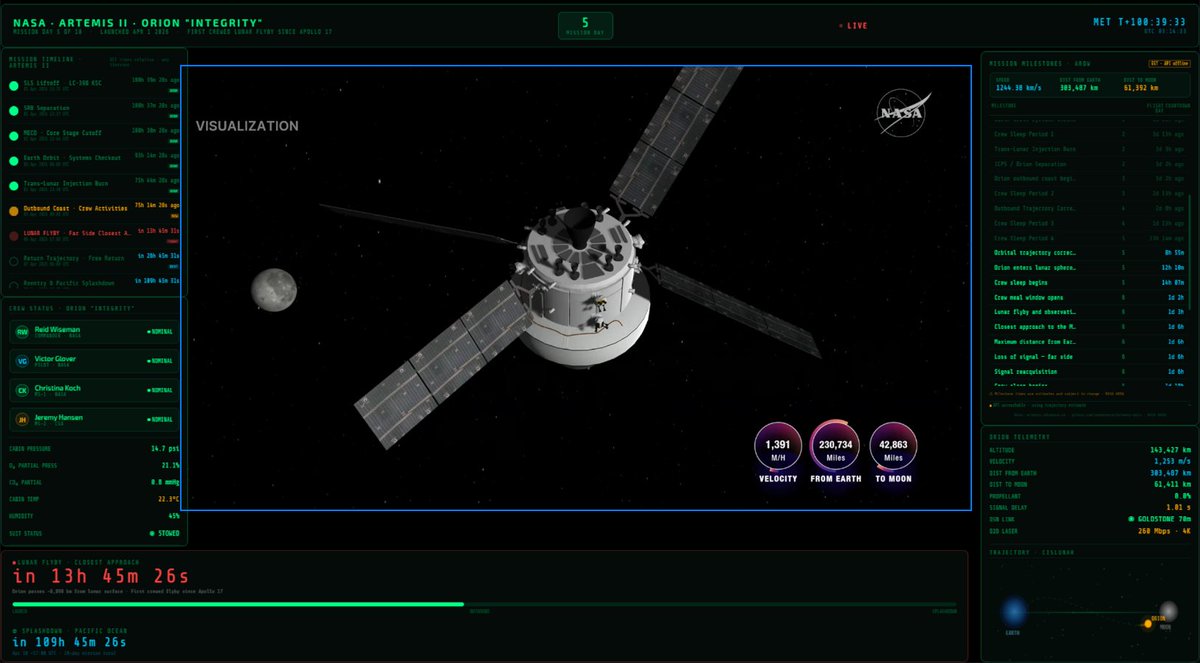Viewport: 1200px width, 663px height.
Task: Click the flyby mission progress bar
Action: (x=484, y=604)
